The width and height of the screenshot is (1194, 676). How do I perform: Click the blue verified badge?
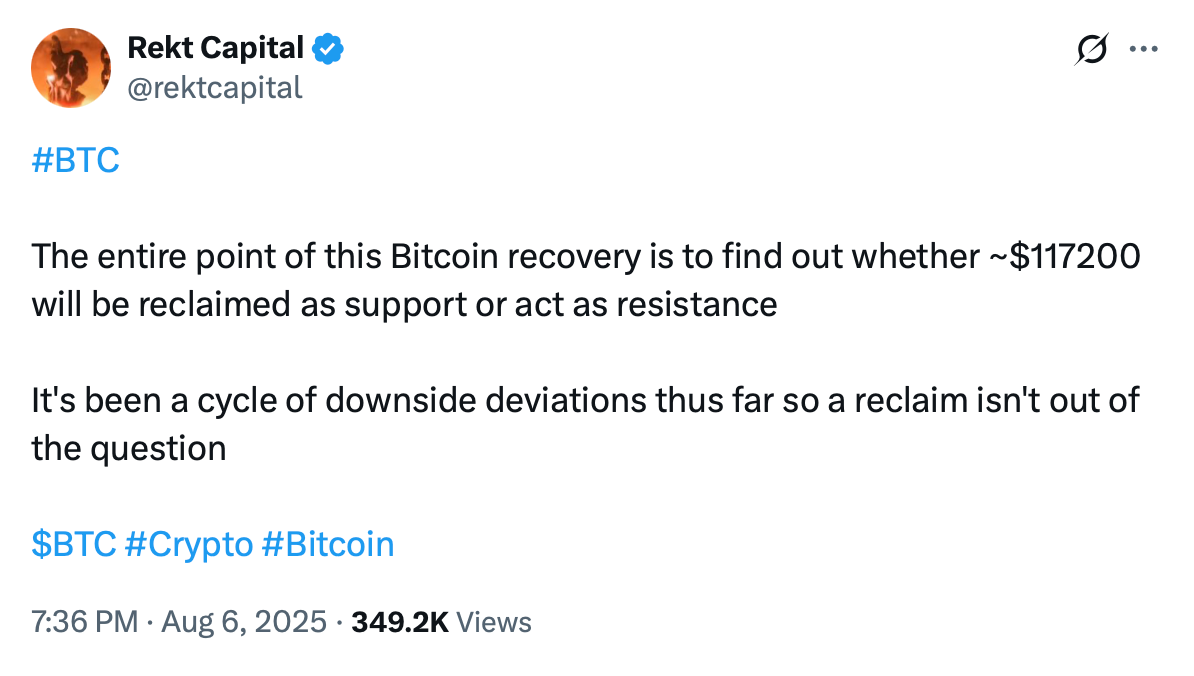[x=328, y=49]
